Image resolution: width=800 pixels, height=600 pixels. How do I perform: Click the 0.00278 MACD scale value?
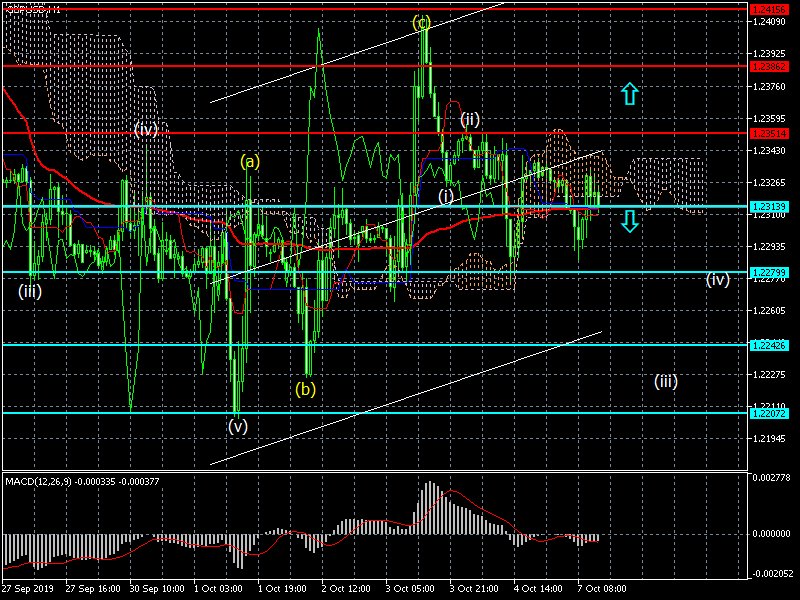point(773,477)
